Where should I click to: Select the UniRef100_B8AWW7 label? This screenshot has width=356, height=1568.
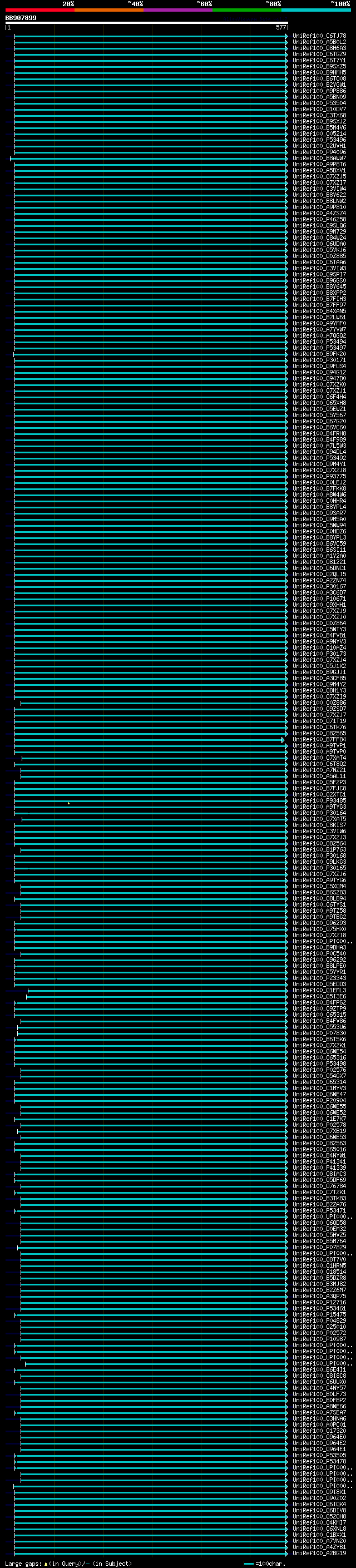tap(319, 159)
